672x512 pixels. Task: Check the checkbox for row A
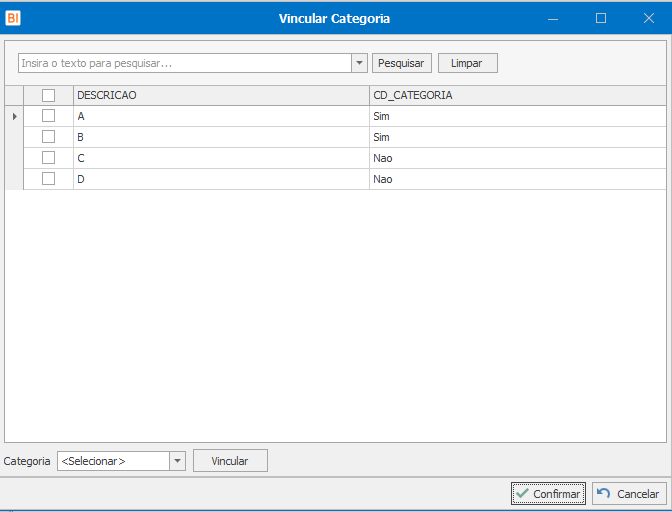[48, 116]
